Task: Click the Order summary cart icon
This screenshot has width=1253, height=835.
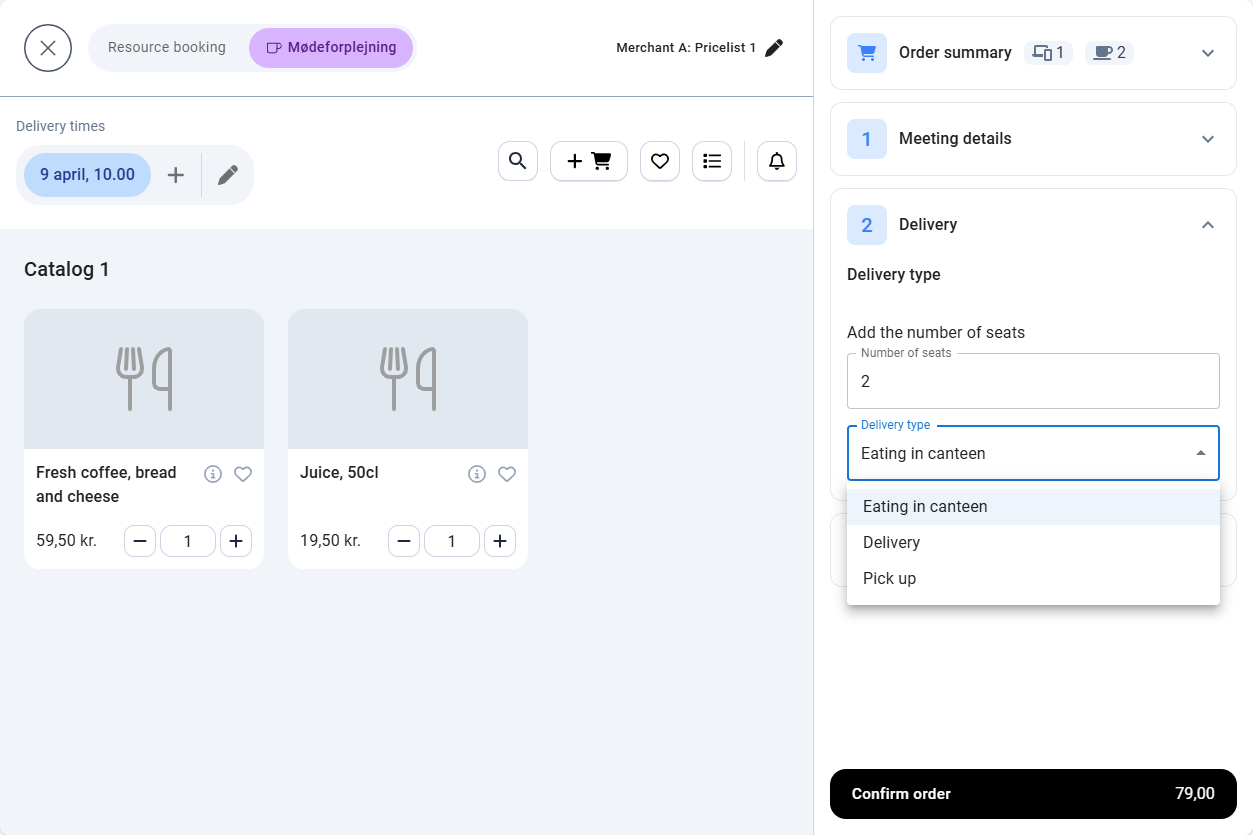Action: (x=867, y=53)
